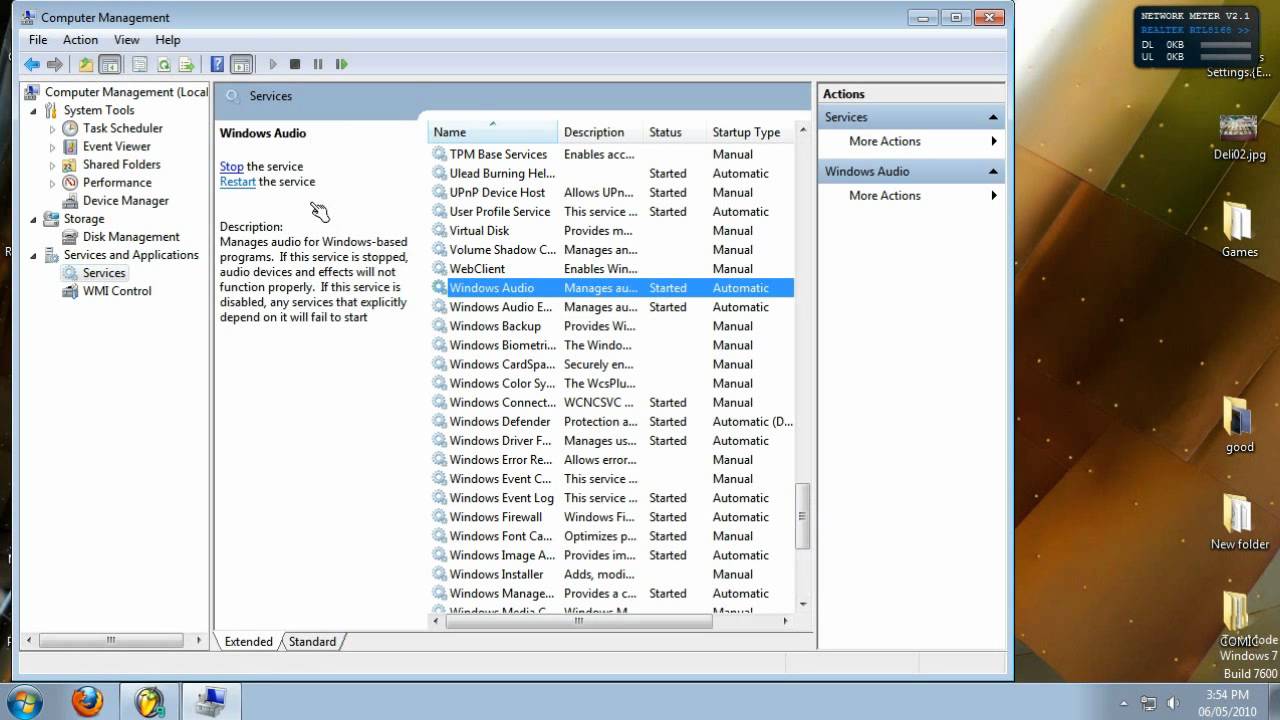Click the gear icon beside WebClient
The height and width of the screenshot is (720, 1280).
click(439, 269)
